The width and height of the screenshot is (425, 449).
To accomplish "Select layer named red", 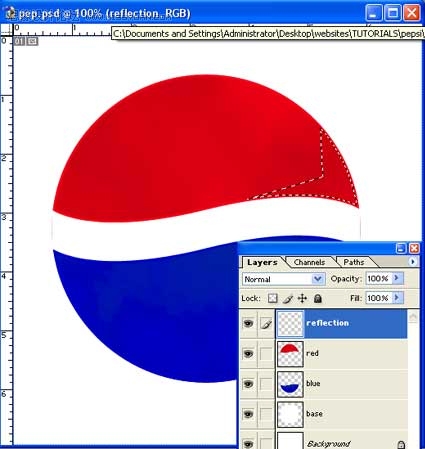I will tap(312, 353).
